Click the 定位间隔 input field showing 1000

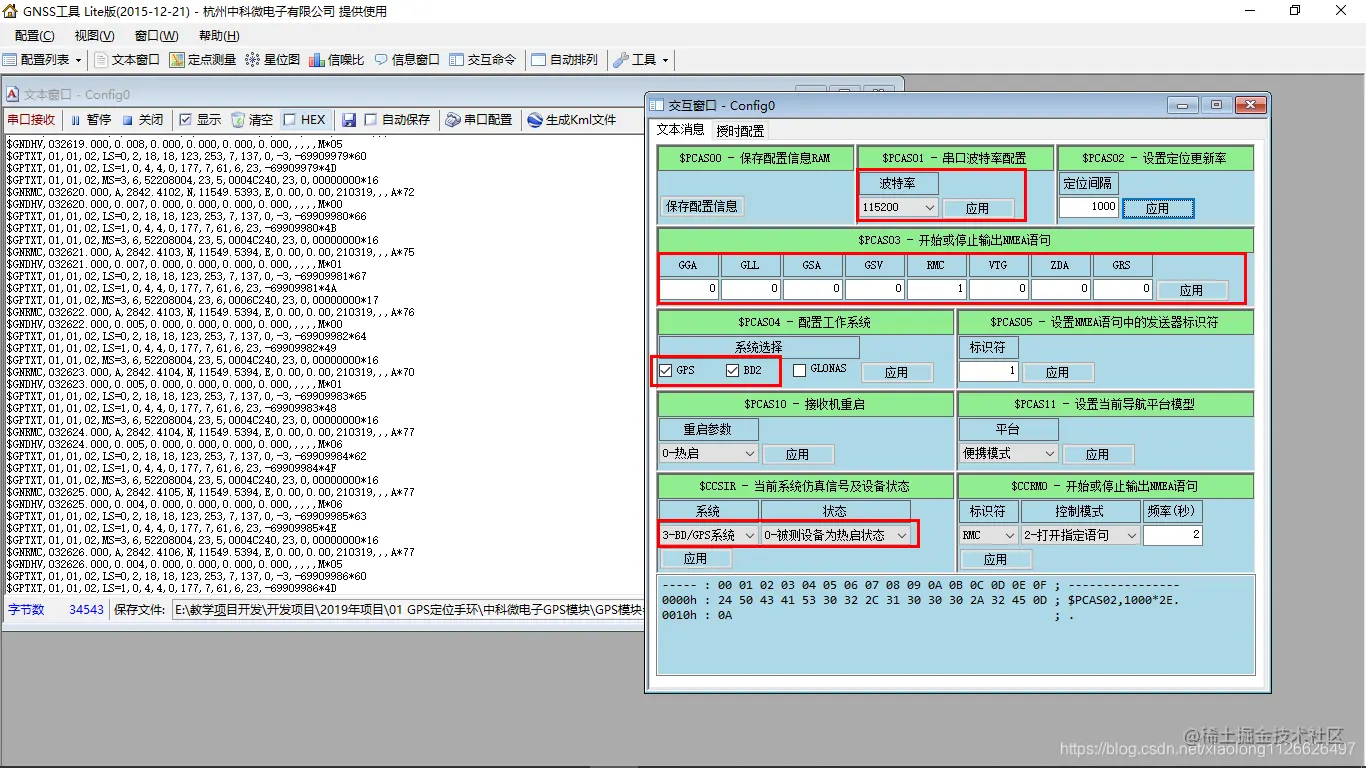[1088, 207]
